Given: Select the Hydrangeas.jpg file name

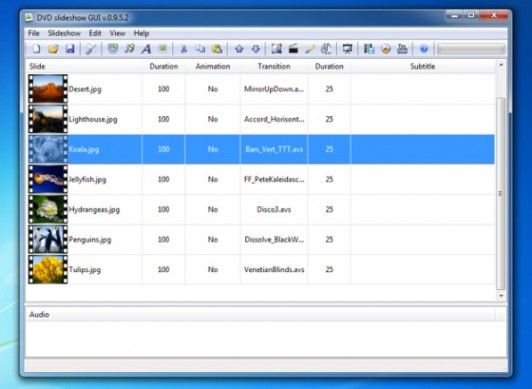Looking at the screenshot, I should point(94,209).
